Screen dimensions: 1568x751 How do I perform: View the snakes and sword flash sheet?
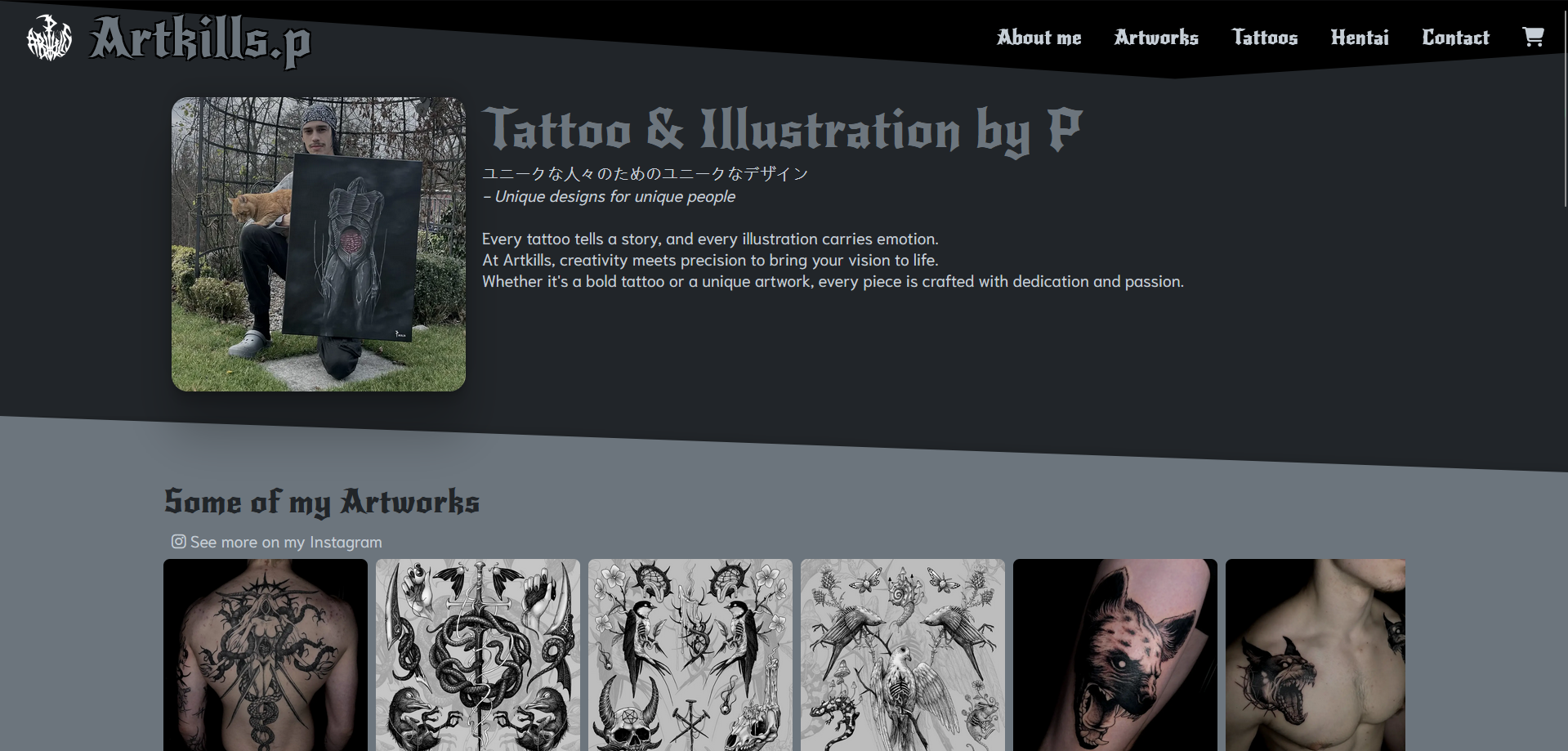click(x=478, y=655)
